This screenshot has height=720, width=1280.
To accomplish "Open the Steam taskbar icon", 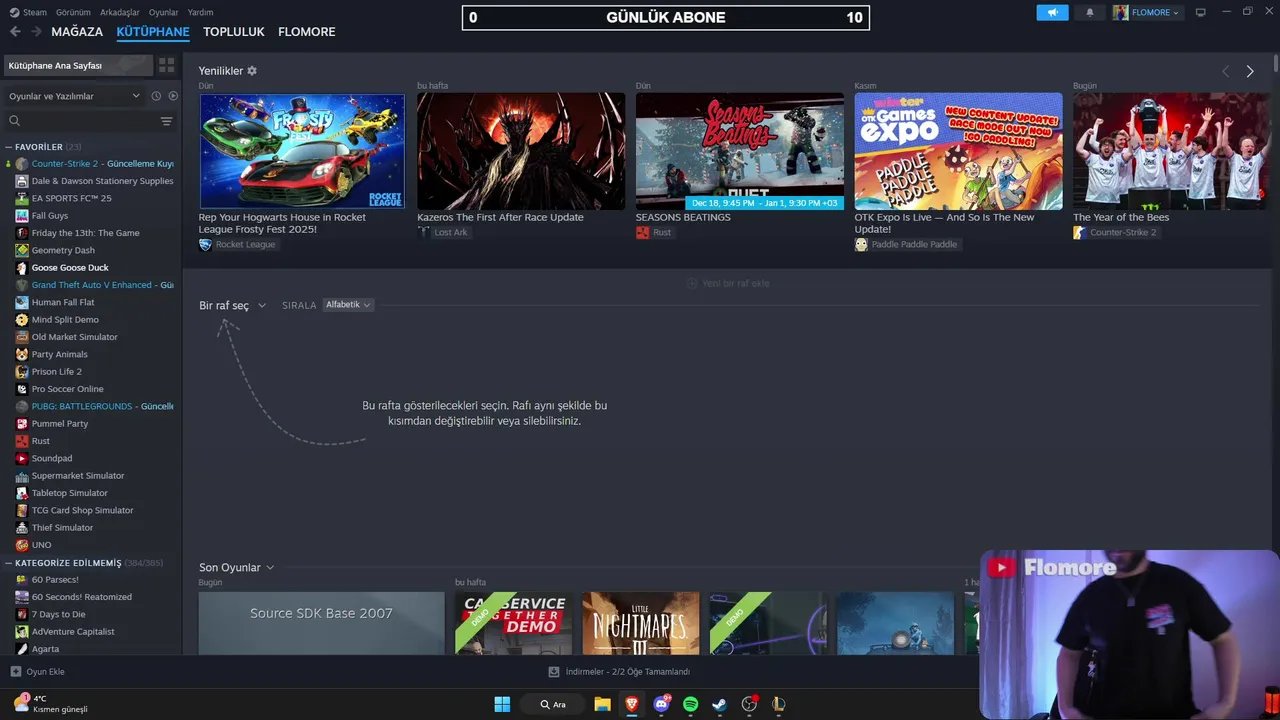I will 719,704.
